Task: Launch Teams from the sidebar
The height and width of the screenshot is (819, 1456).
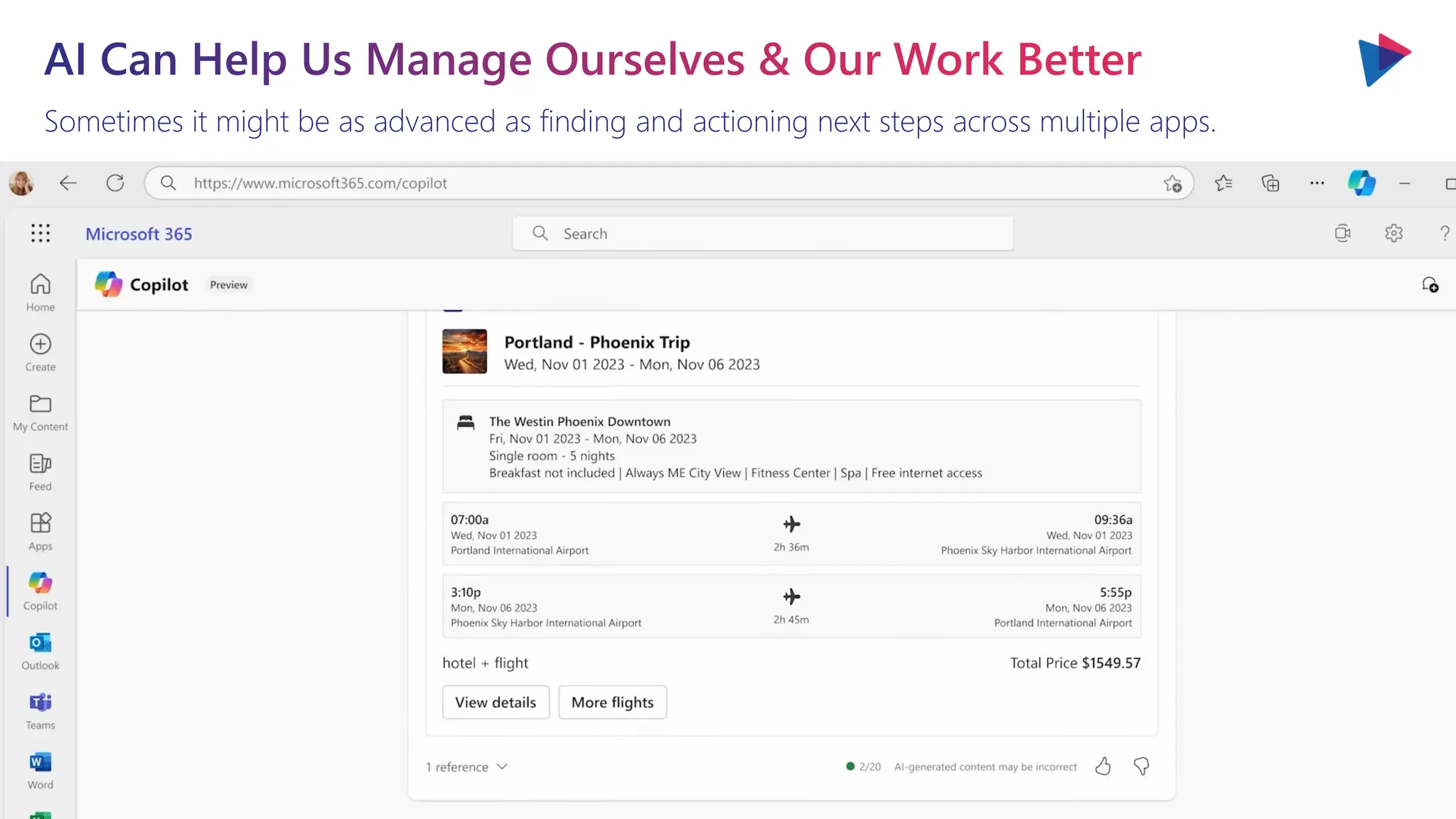Action: pos(41,711)
